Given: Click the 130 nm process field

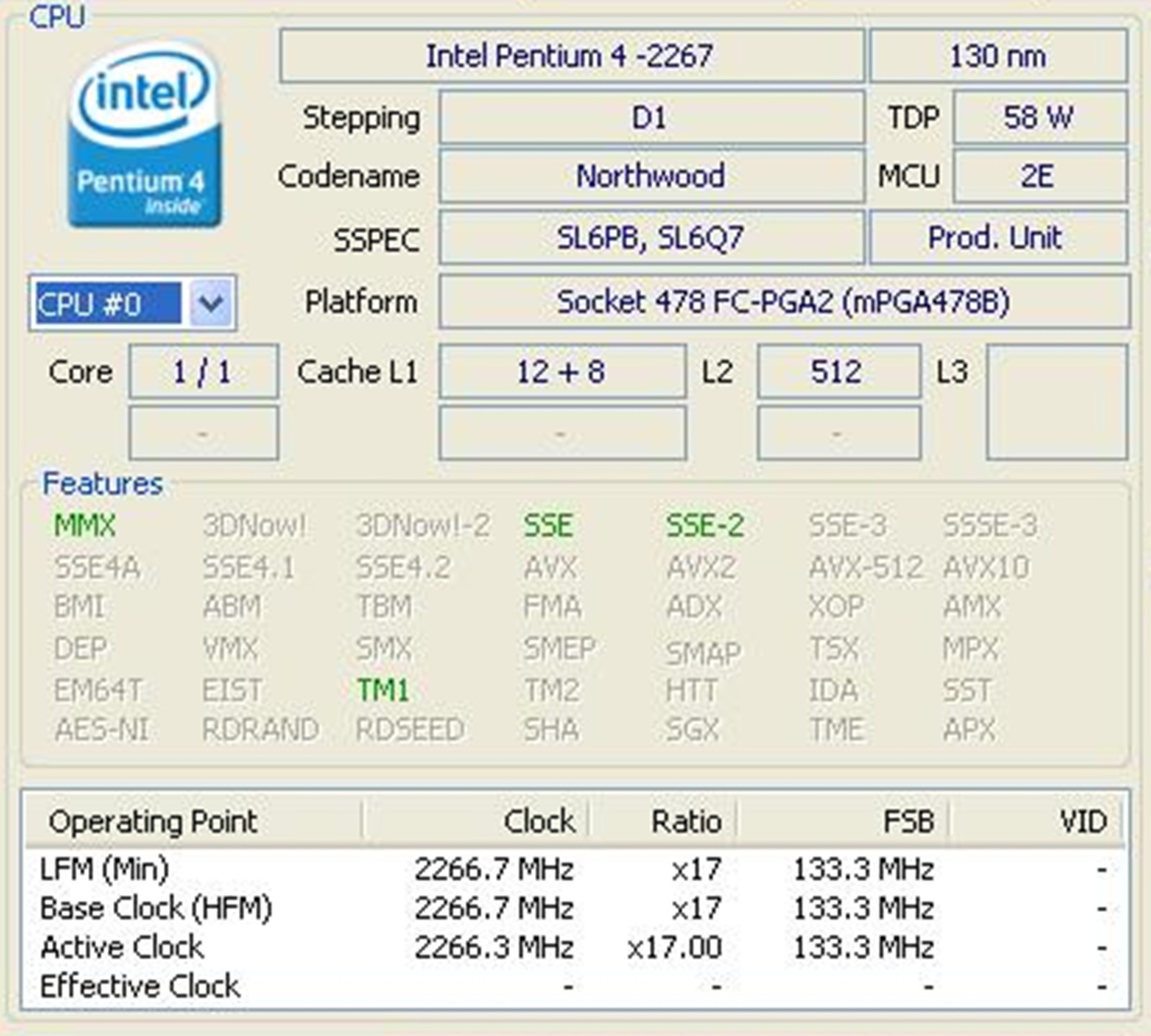Looking at the screenshot, I should pyautogui.click(x=998, y=55).
